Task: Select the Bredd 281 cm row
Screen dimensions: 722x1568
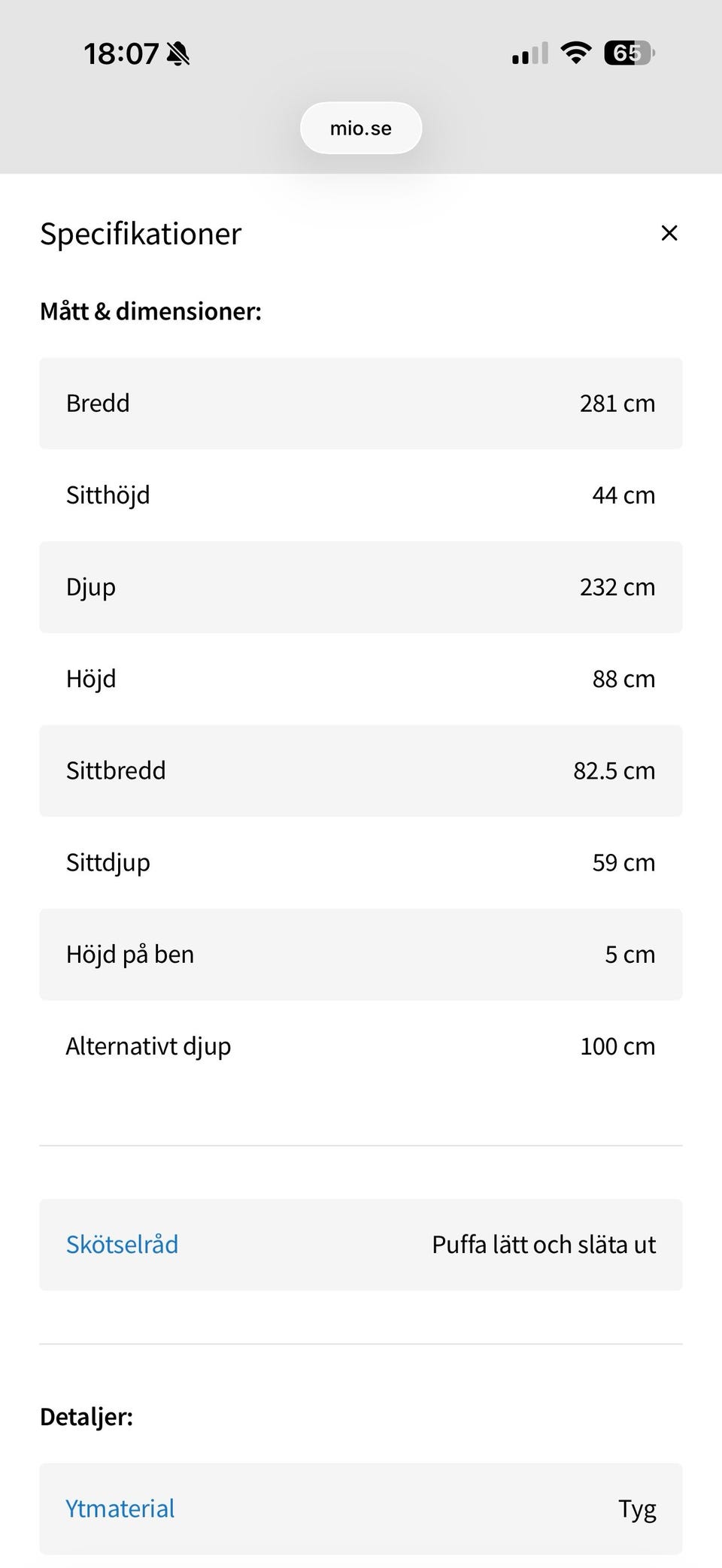Action: [361, 404]
